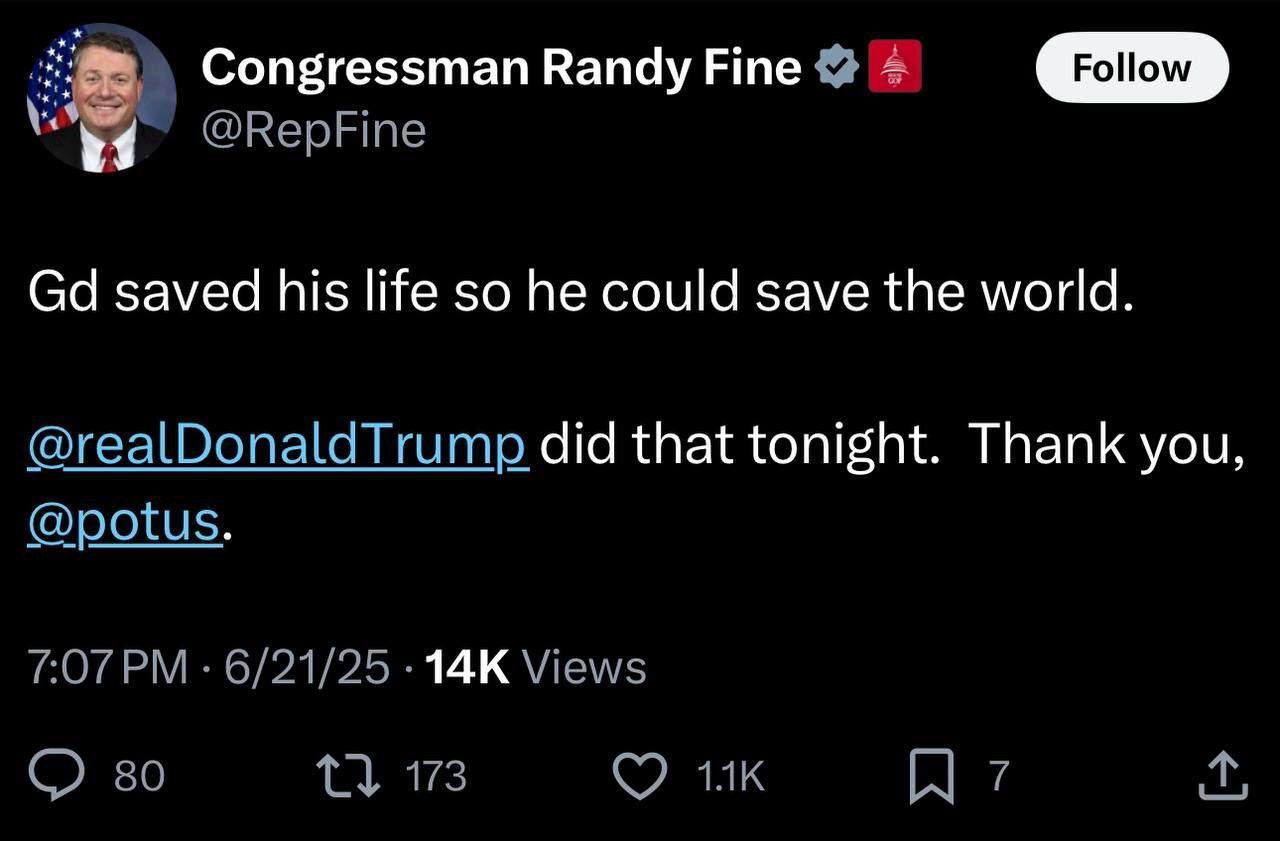1280x841 pixels.
Task: Click the 173 reposts count
Action: (435, 776)
